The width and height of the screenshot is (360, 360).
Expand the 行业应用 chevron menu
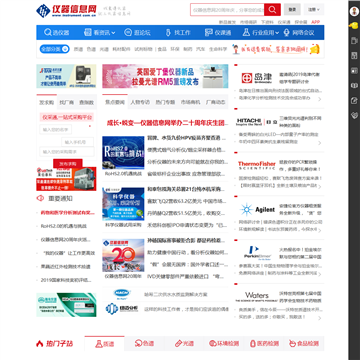(277, 33)
